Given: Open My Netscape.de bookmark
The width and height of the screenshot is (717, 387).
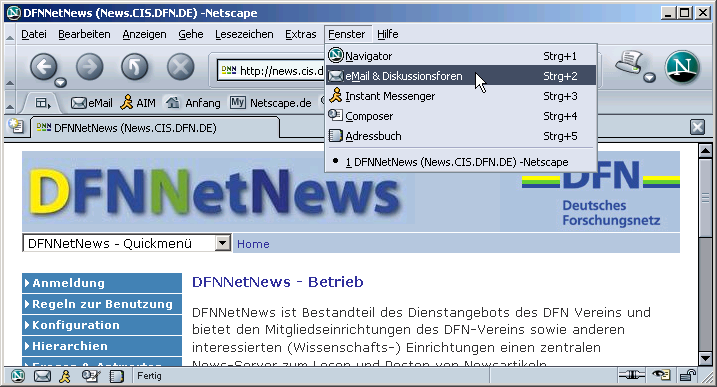Looking at the screenshot, I should (x=271, y=103).
